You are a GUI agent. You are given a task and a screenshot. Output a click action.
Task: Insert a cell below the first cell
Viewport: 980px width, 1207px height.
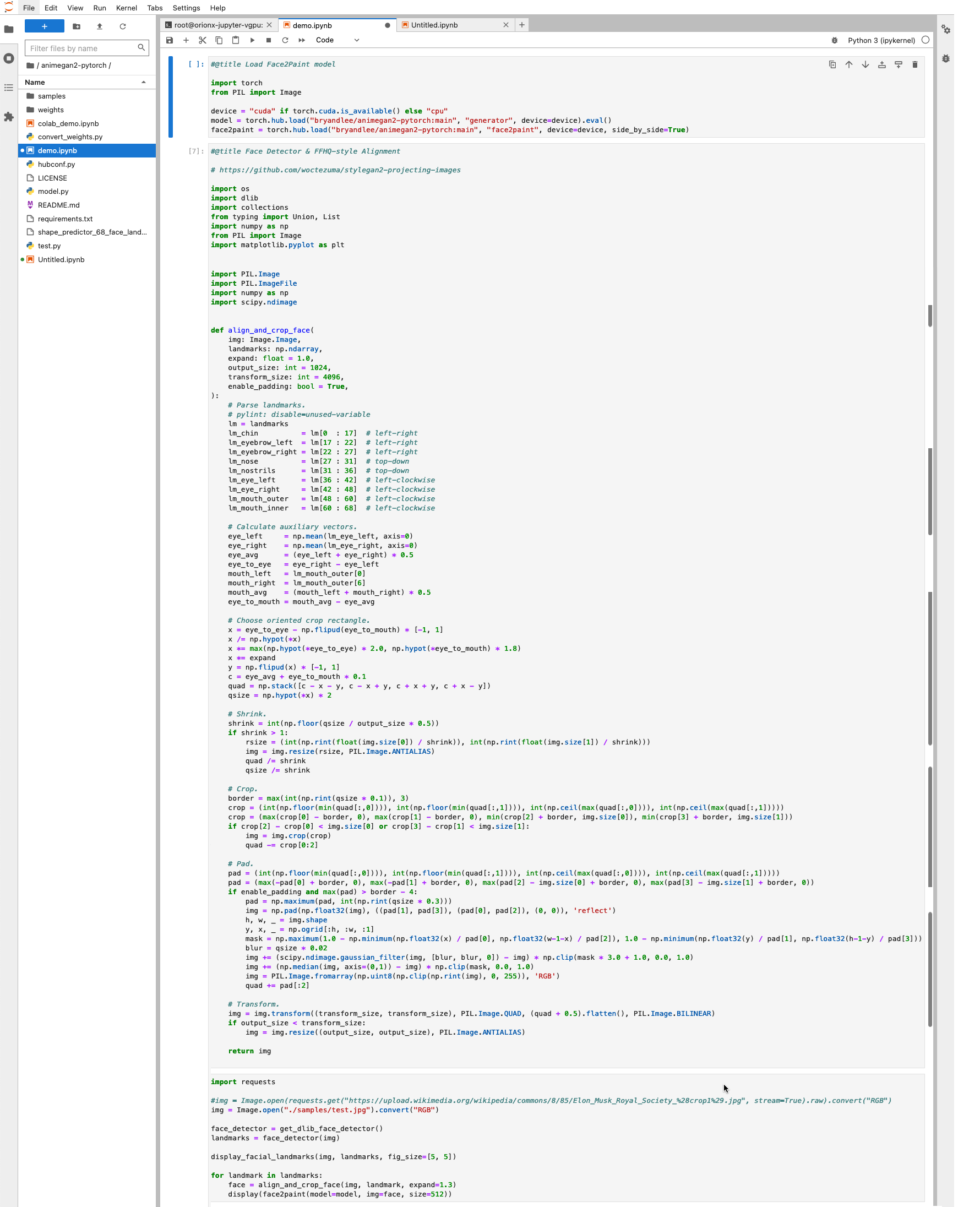(x=898, y=64)
